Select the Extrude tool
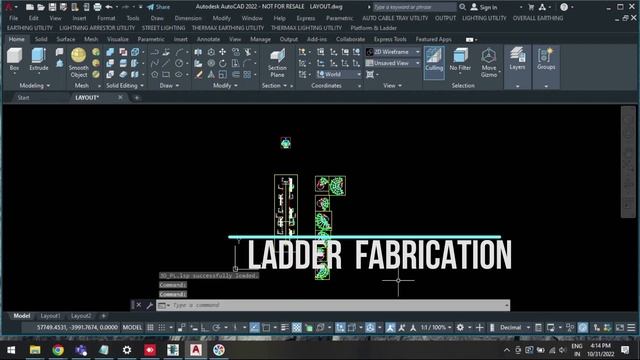640x360 pixels. 39,60
